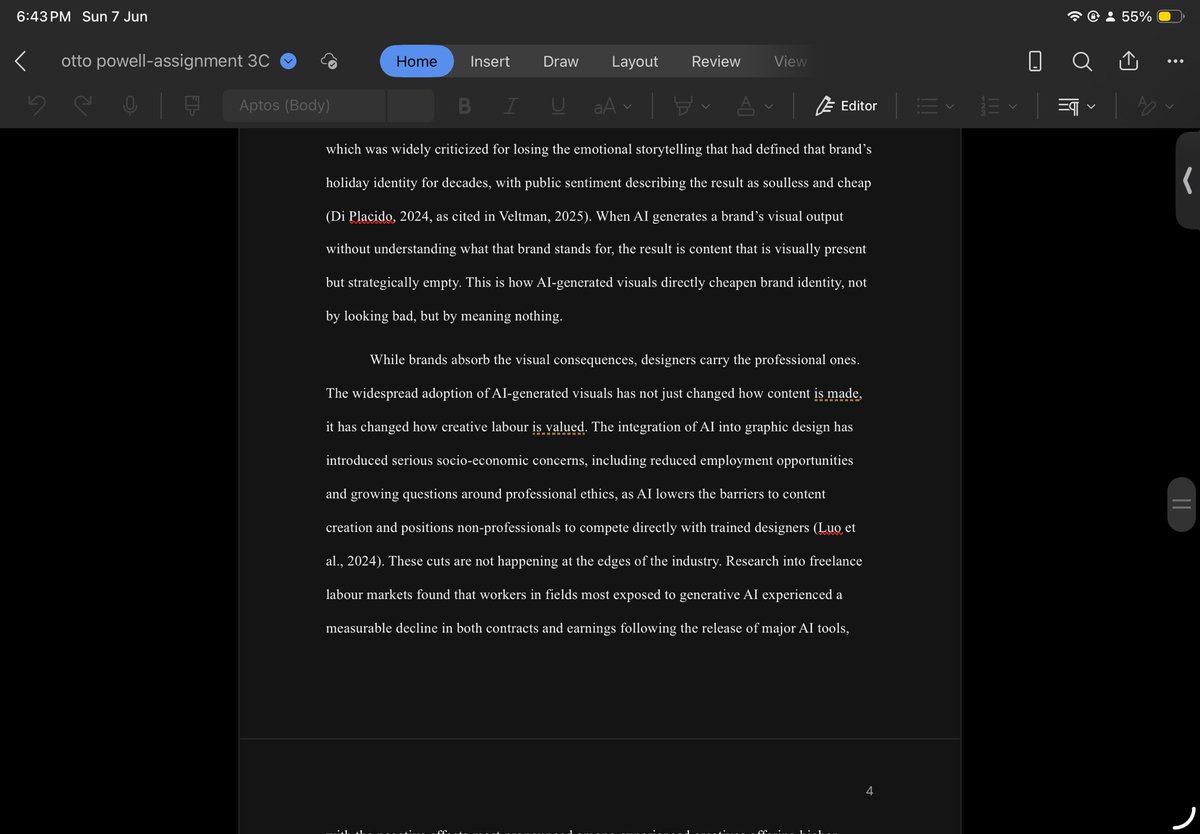Apply bullet list formatting
This screenshot has width=1200, height=834.
[x=927, y=105]
